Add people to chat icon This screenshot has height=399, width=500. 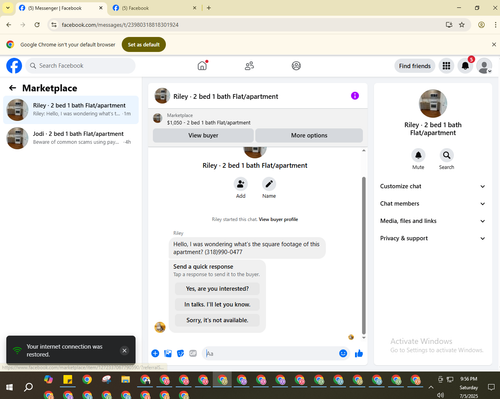(240, 184)
